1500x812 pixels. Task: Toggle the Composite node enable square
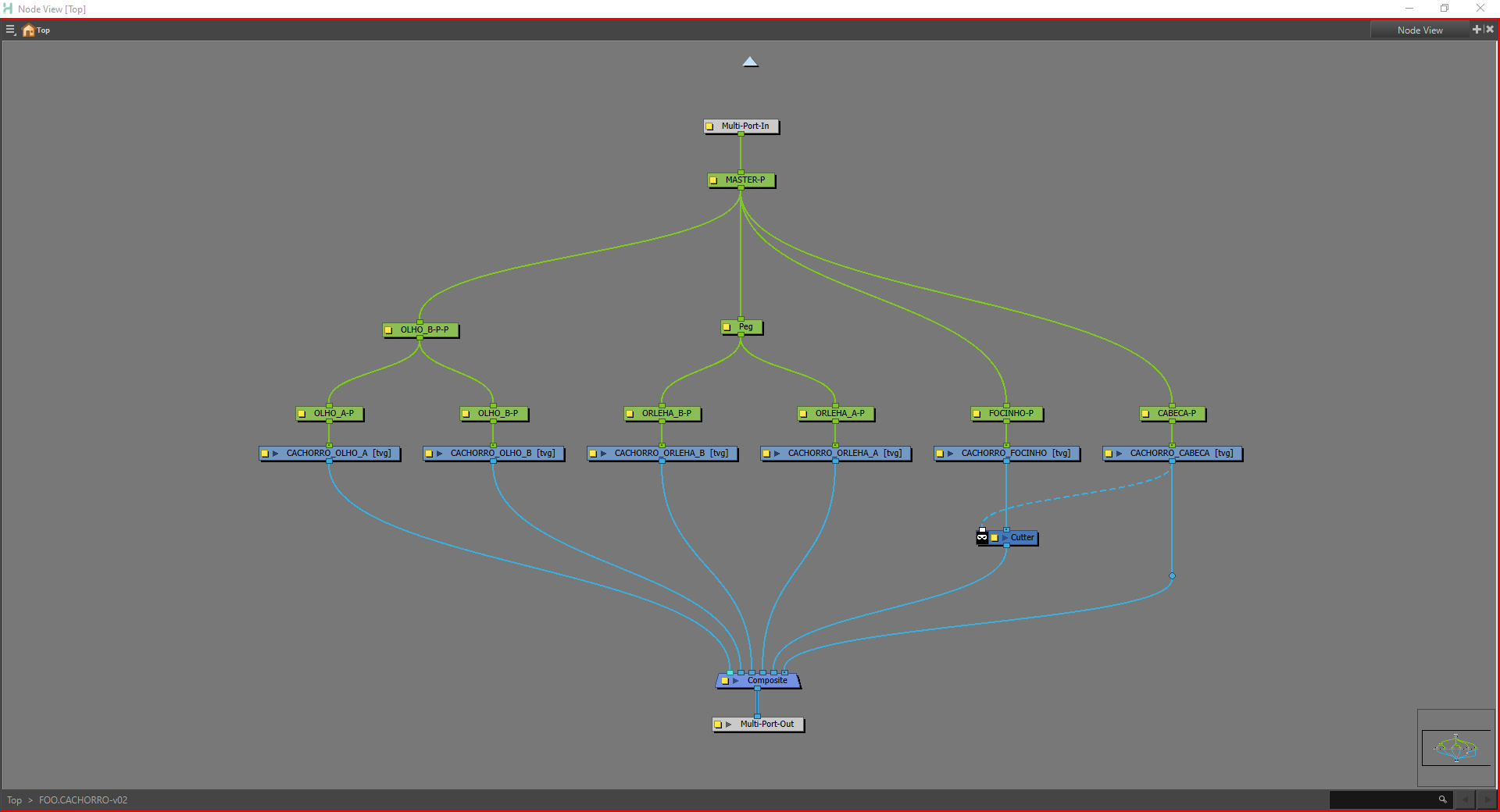click(x=725, y=681)
